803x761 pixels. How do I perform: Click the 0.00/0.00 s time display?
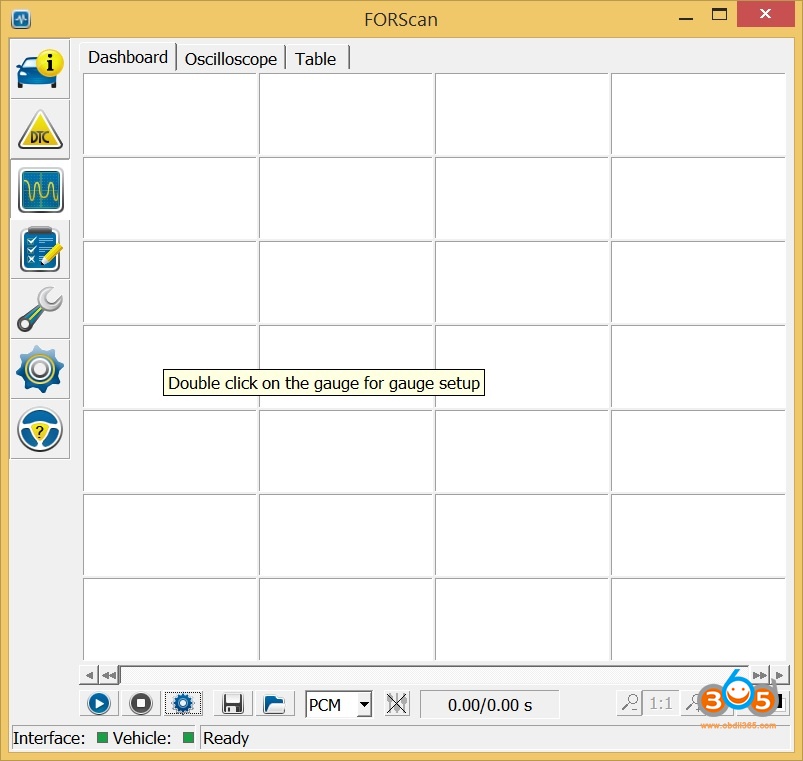(x=490, y=705)
